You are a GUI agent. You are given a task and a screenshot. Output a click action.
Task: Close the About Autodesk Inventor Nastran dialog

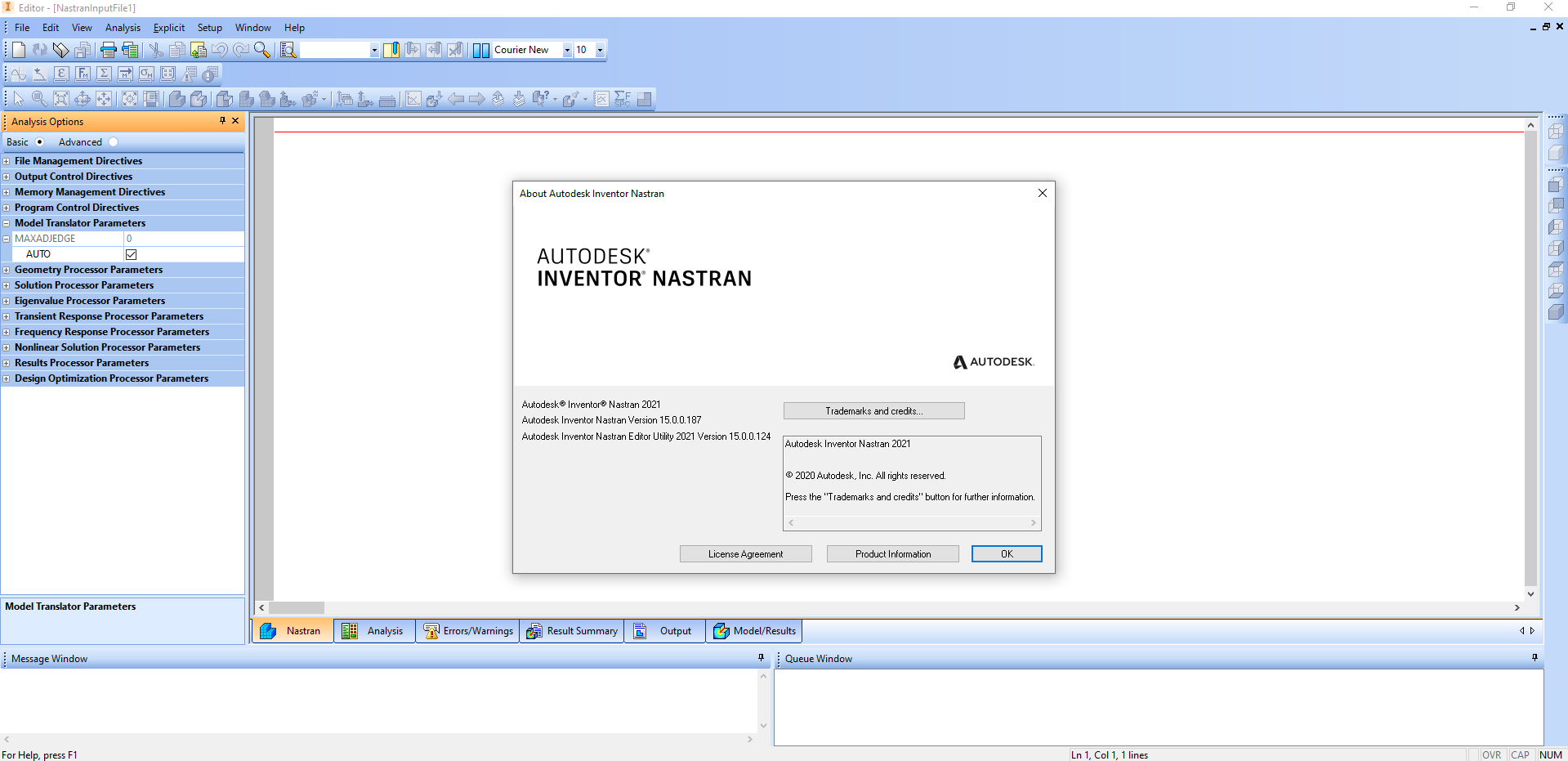[1042, 193]
